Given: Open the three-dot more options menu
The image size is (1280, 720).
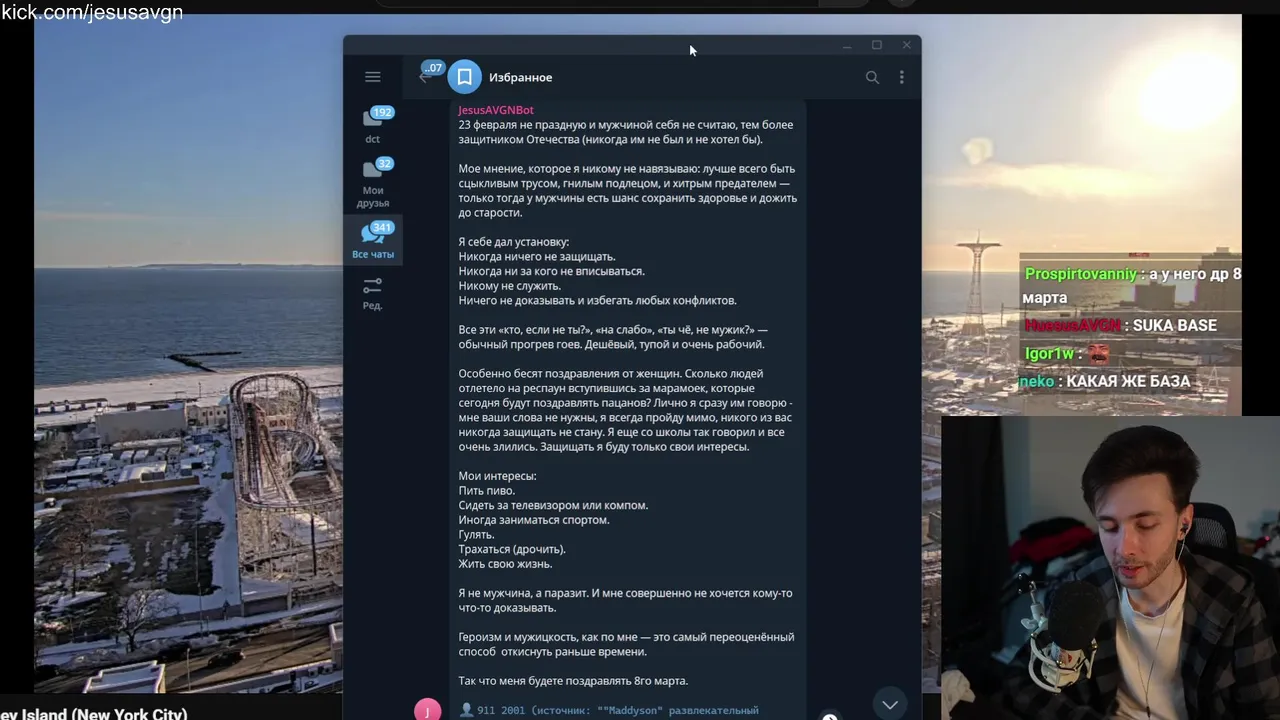Looking at the screenshot, I should (901, 77).
